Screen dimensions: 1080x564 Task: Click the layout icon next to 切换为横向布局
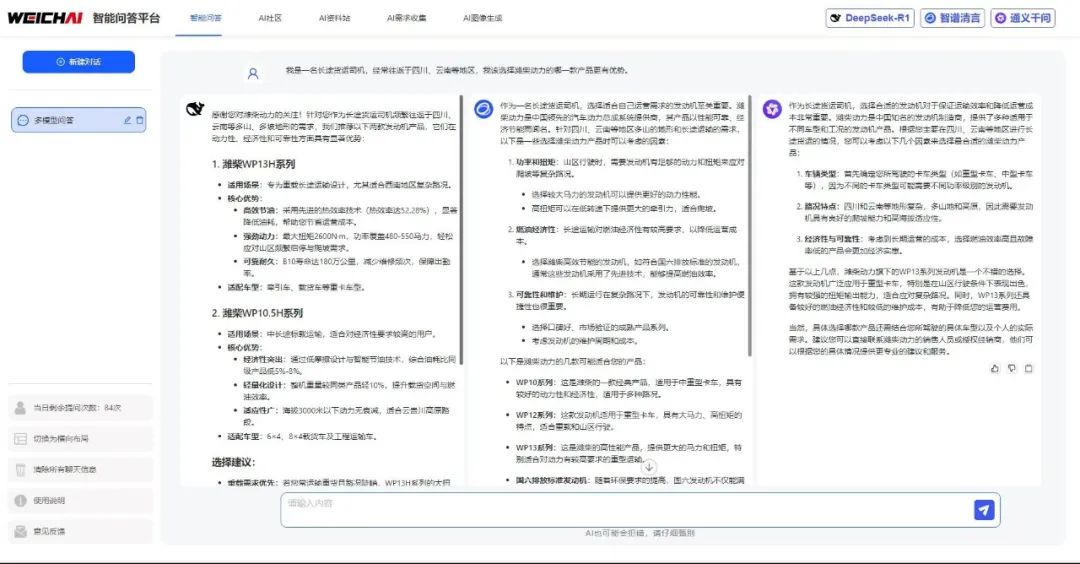tap(21, 439)
